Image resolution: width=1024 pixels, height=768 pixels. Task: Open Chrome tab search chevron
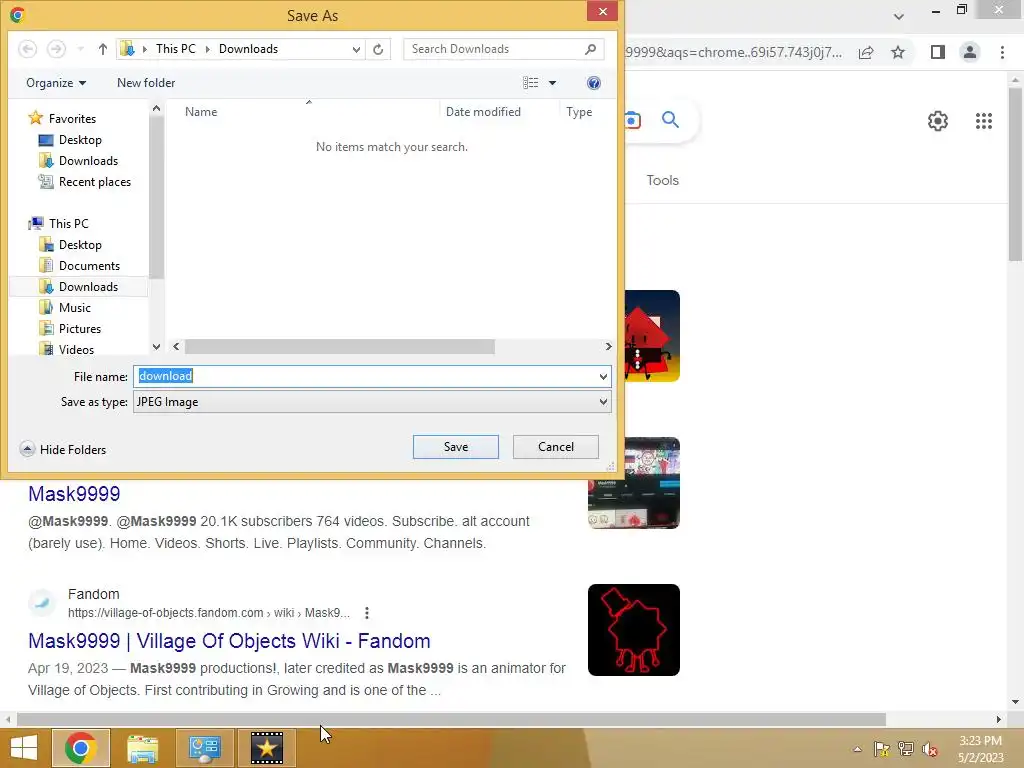pos(899,16)
